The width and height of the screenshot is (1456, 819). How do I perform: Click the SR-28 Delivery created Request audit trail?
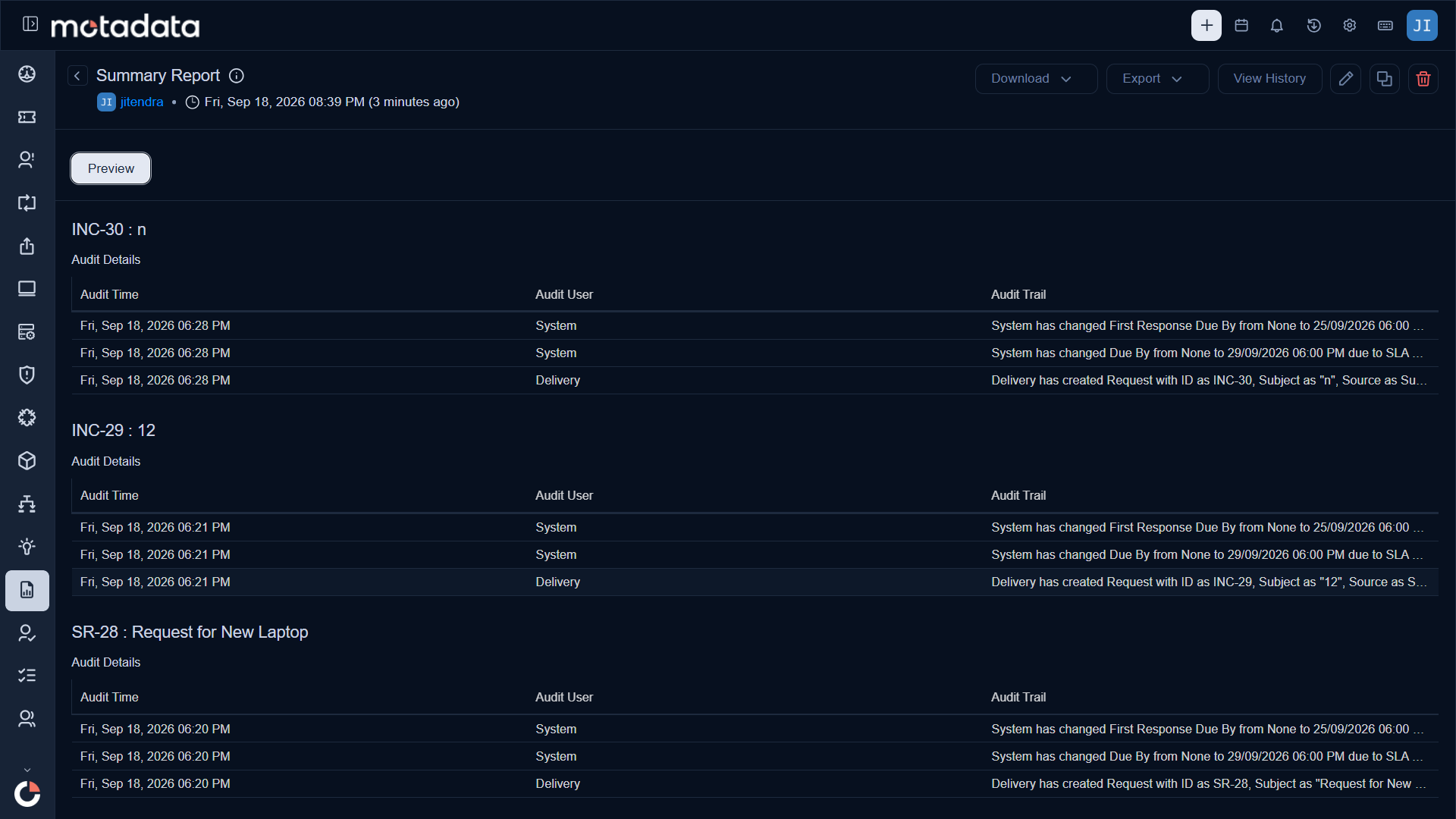(x=1209, y=783)
